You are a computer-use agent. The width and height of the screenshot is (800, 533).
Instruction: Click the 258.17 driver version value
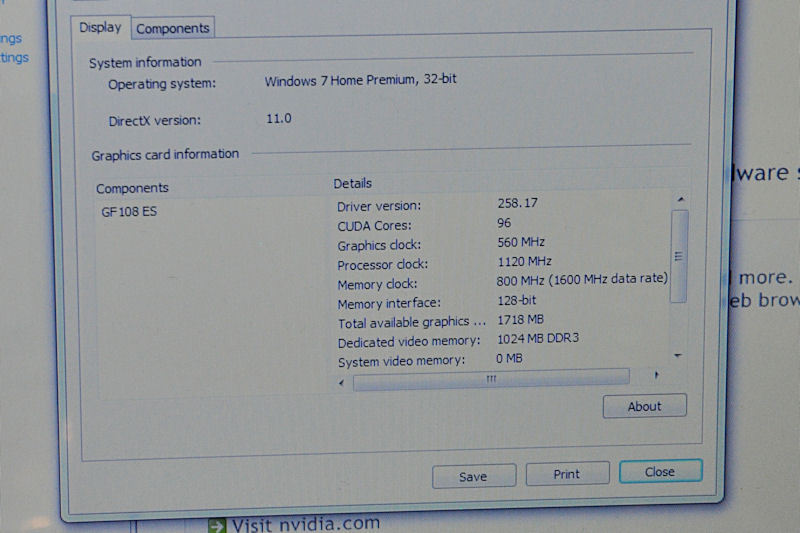[517, 203]
